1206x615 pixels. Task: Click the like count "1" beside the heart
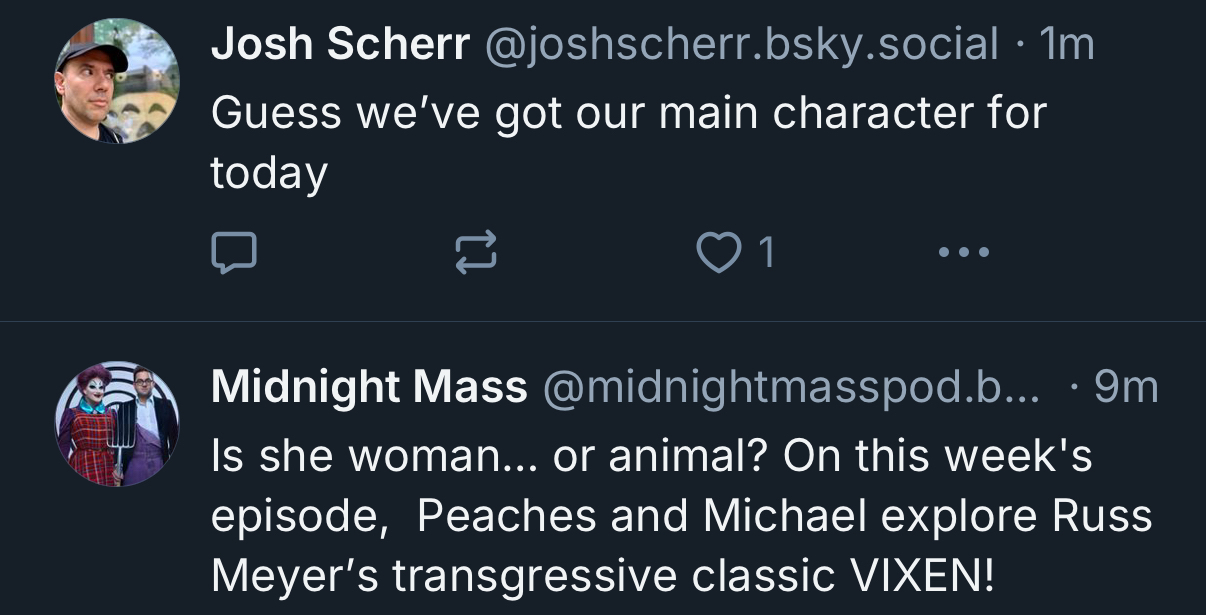[766, 253]
